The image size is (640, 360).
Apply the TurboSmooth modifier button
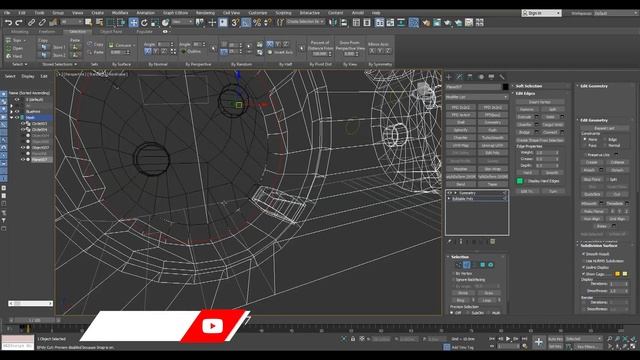coord(493,138)
